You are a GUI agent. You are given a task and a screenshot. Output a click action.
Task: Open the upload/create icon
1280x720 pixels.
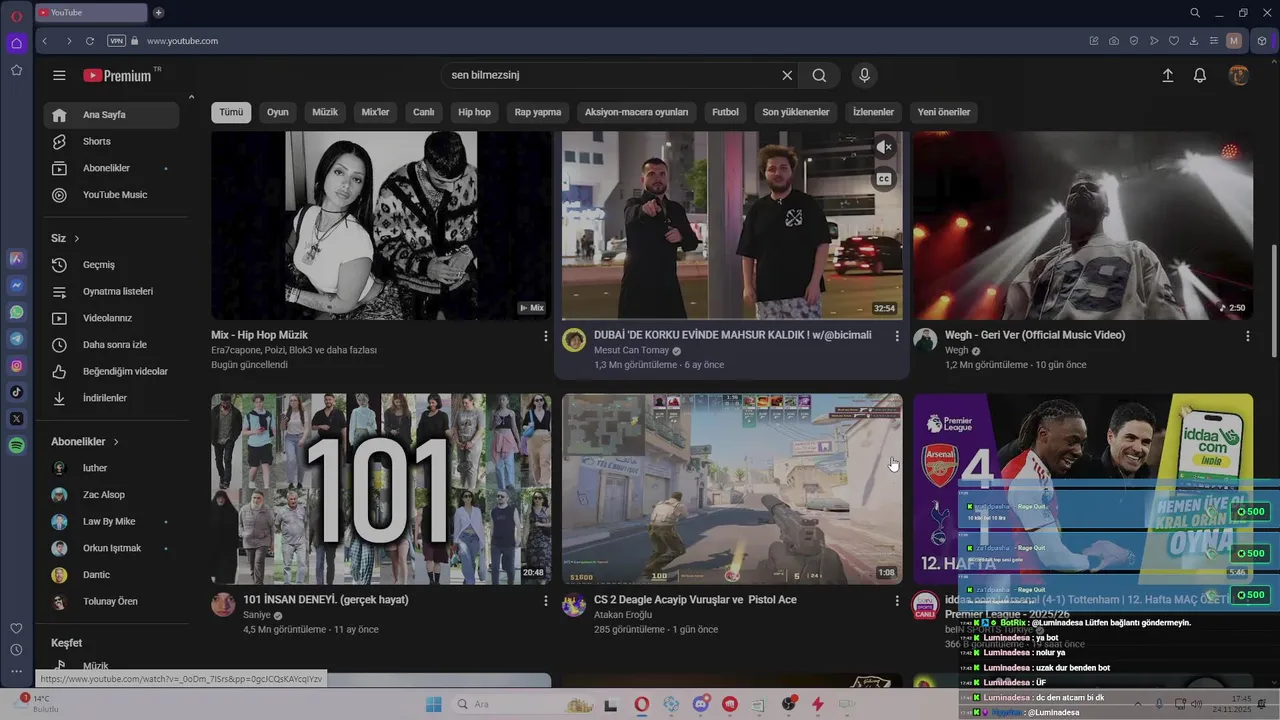pos(1167,75)
